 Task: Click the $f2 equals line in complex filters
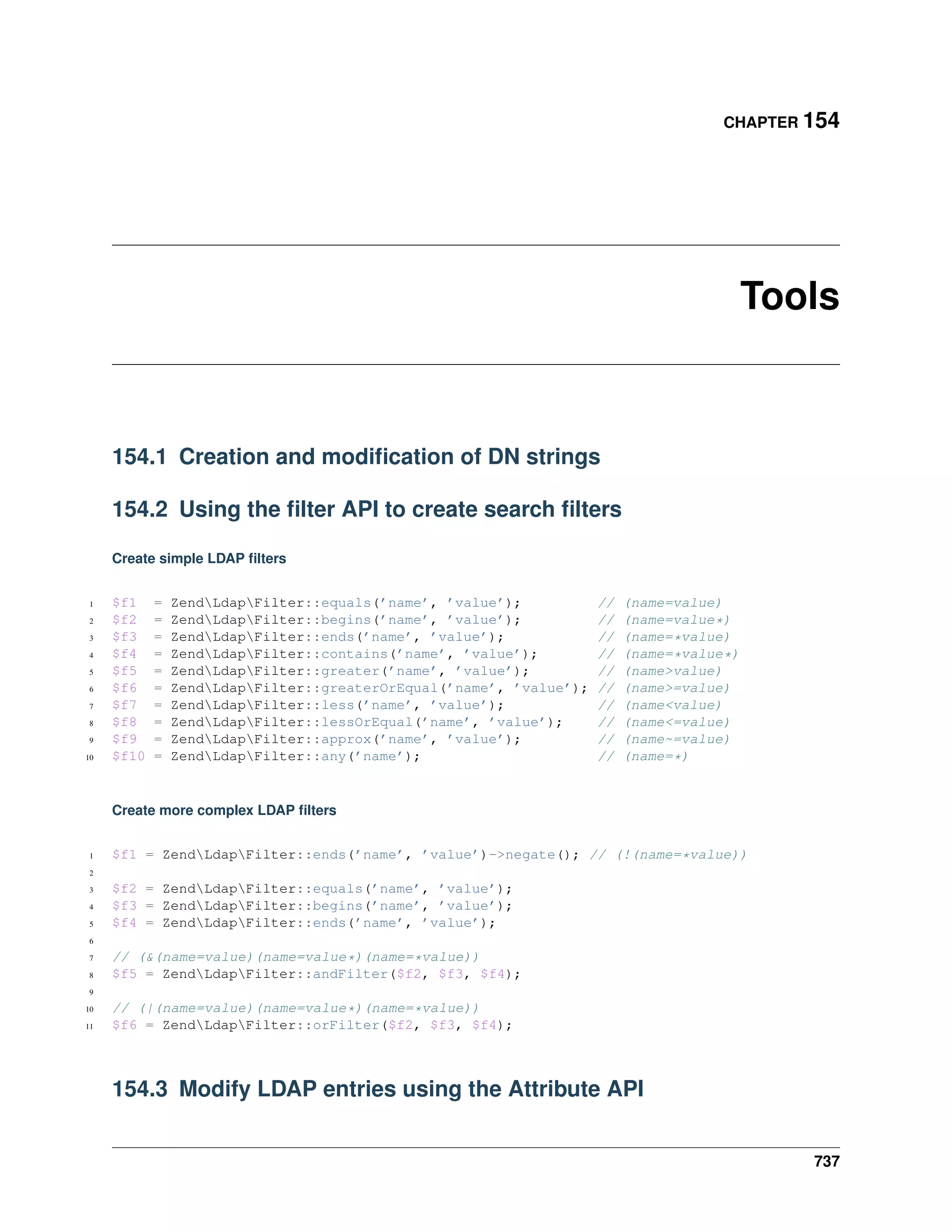pos(312,889)
